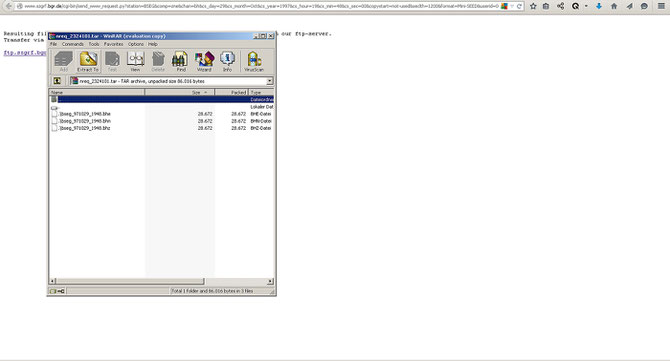670x361 pixels.
Task: Open the Commands menu
Action: click(73, 44)
